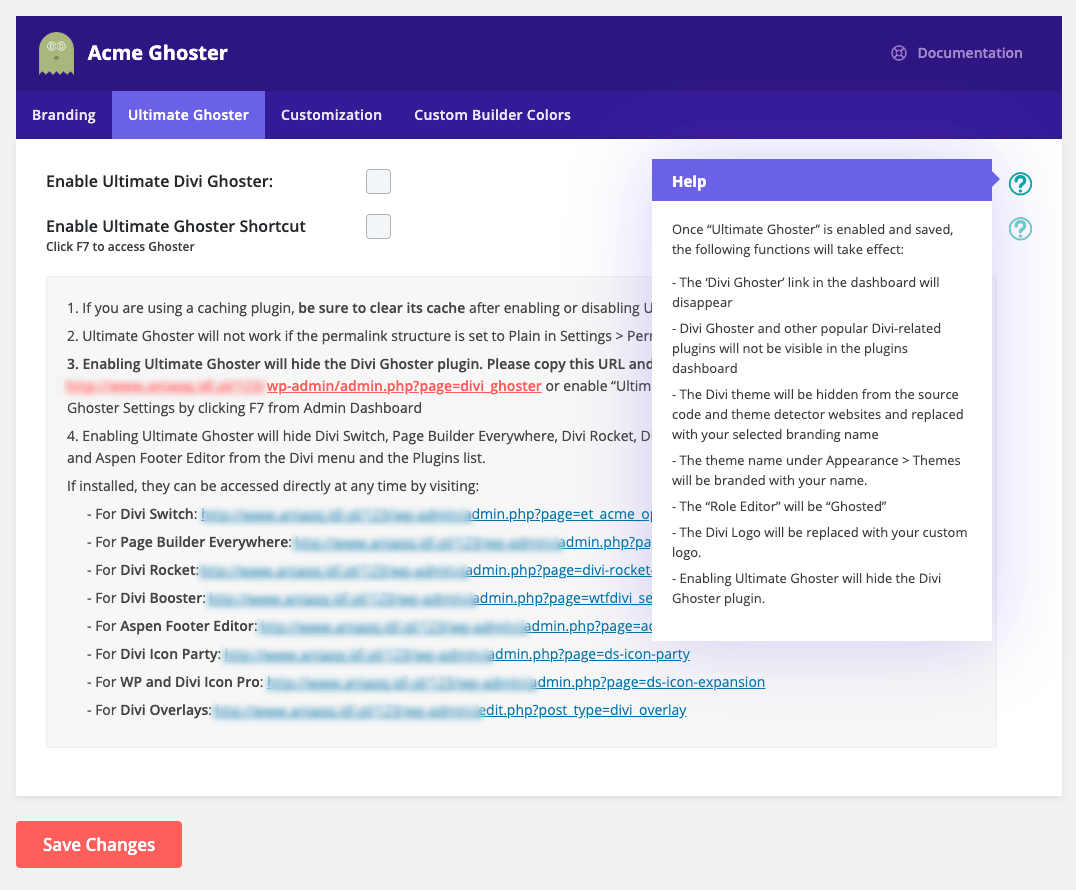Click help icon beside Enable Ultimate Divi Ghoster
The width and height of the screenshot is (1076, 890).
pyautogui.click(x=1020, y=183)
